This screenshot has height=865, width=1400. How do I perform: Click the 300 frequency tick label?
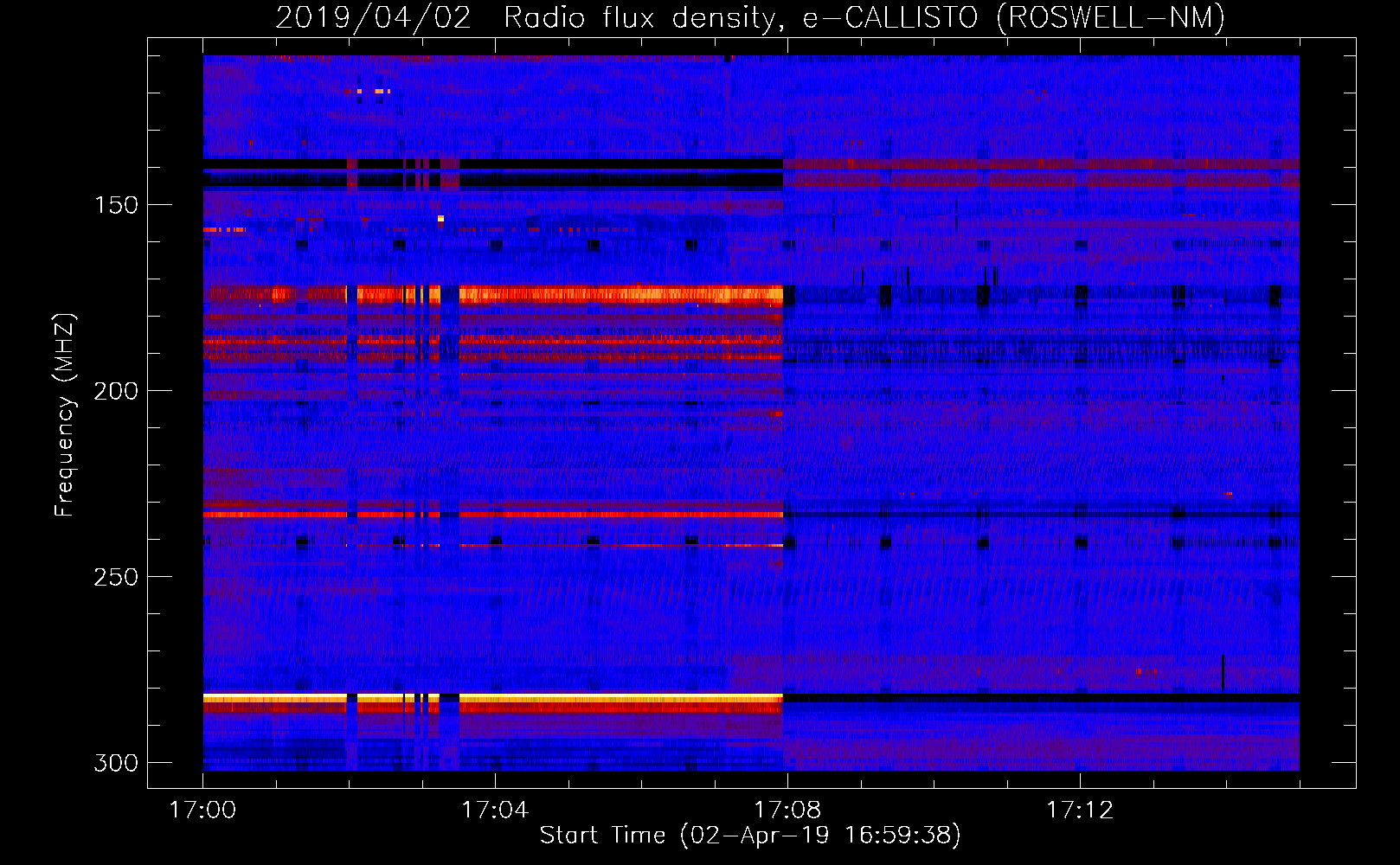pos(116,763)
